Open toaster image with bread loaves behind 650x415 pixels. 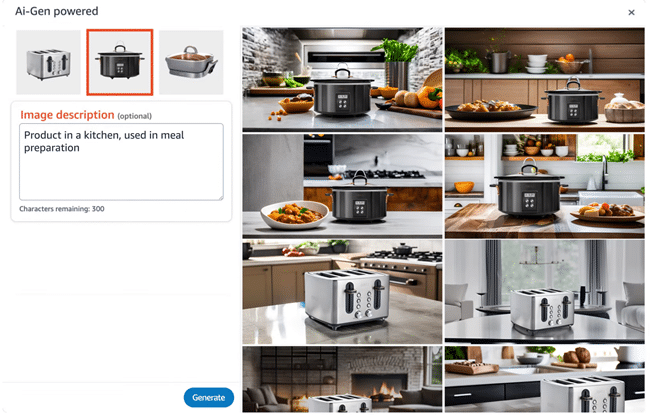tap(545, 379)
